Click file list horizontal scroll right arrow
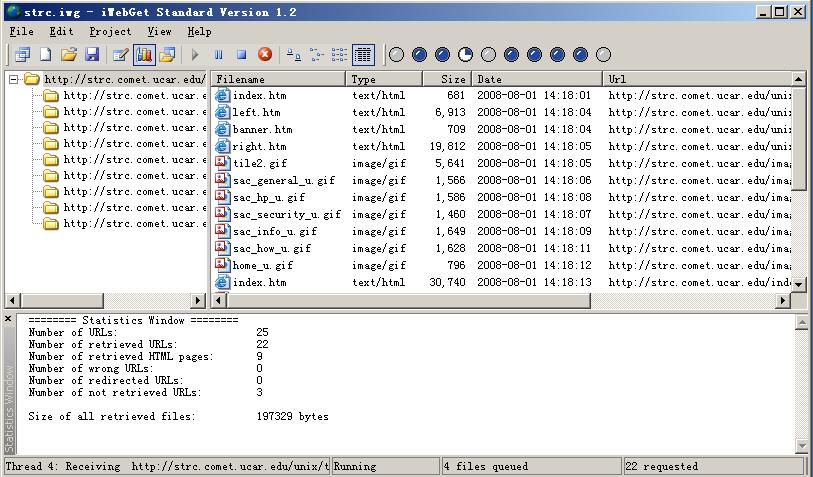This screenshot has width=813, height=477. point(783,300)
